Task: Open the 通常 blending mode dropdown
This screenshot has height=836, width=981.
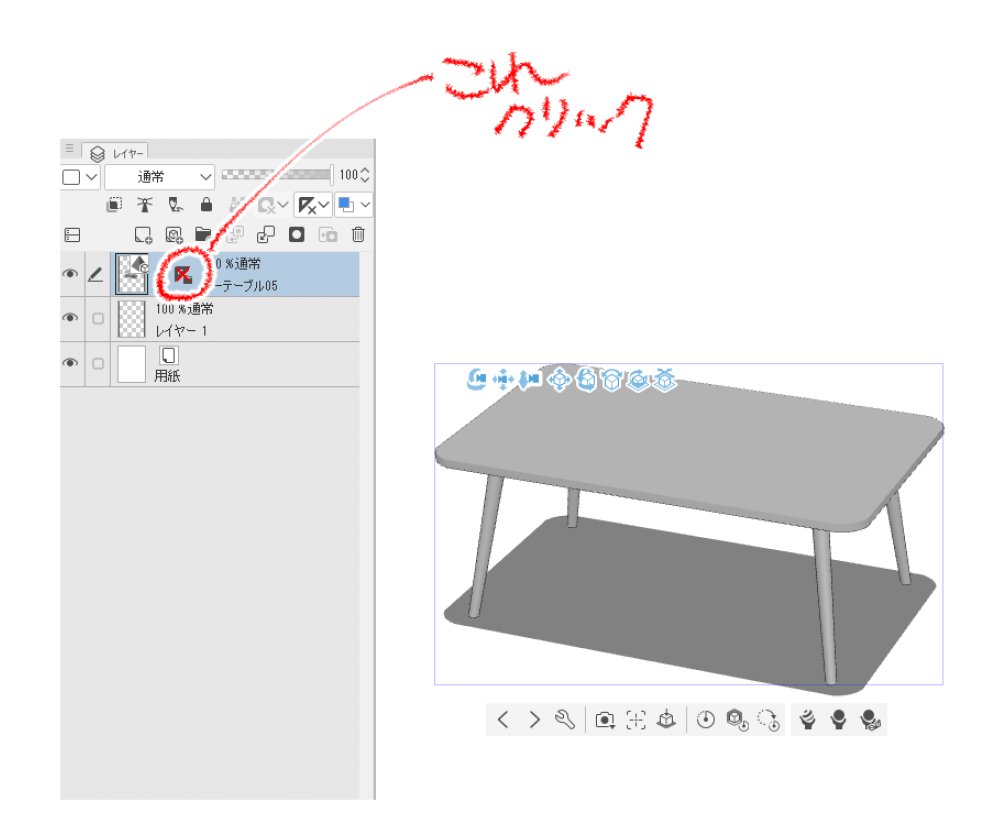Action: (x=159, y=177)
